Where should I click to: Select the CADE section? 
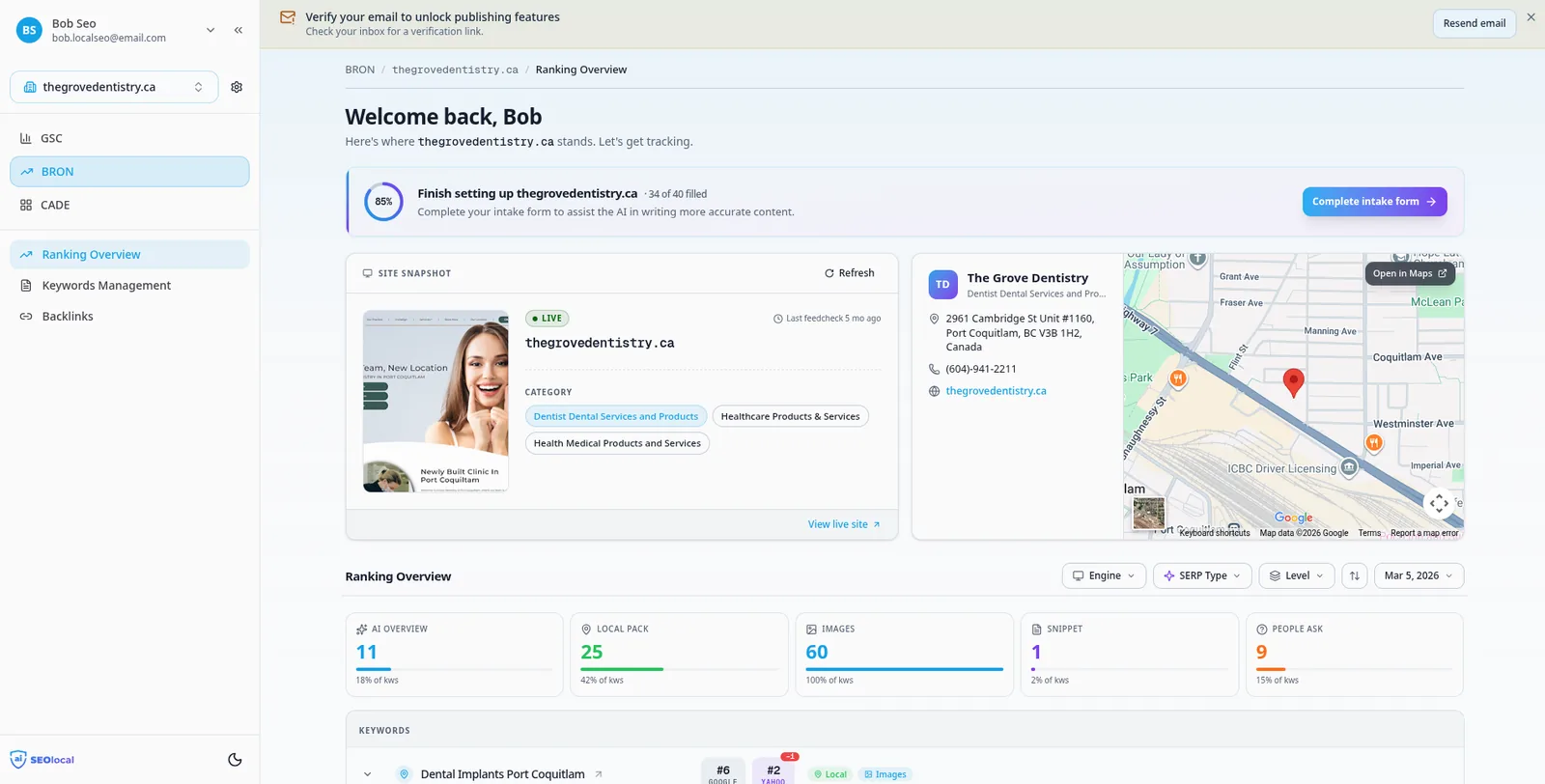[129, 205]
